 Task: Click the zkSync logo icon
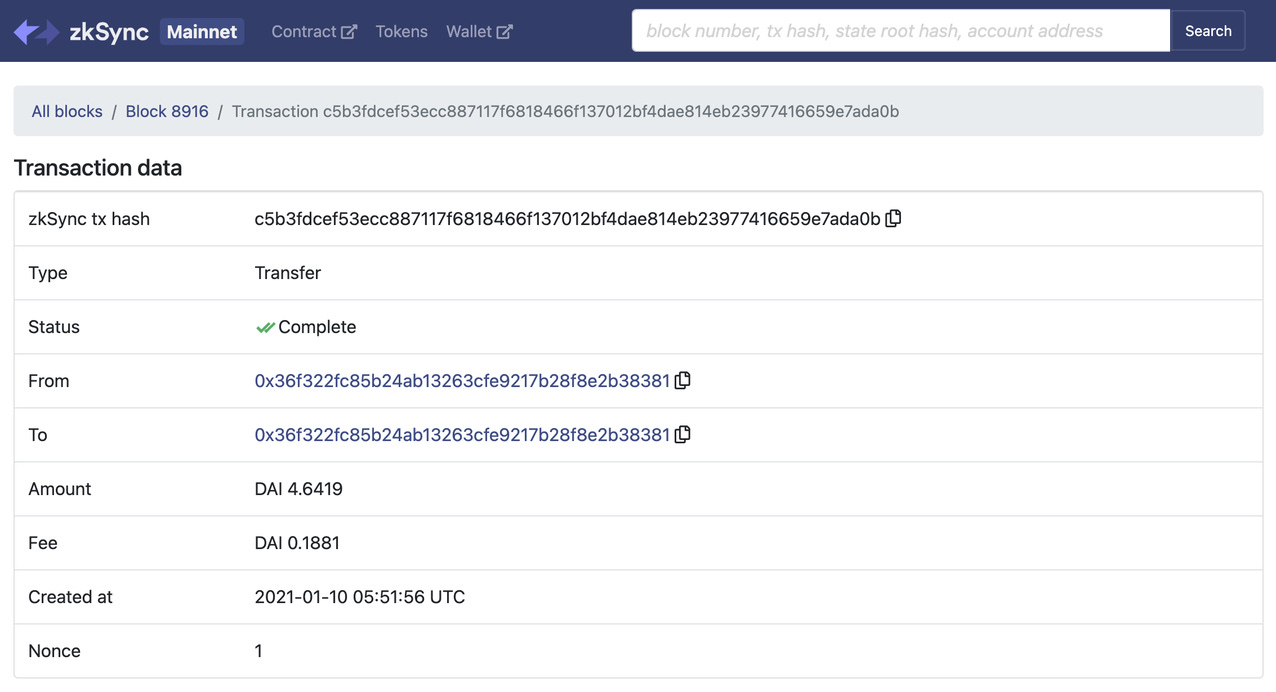pyautogui.click(x=36, y=32)
